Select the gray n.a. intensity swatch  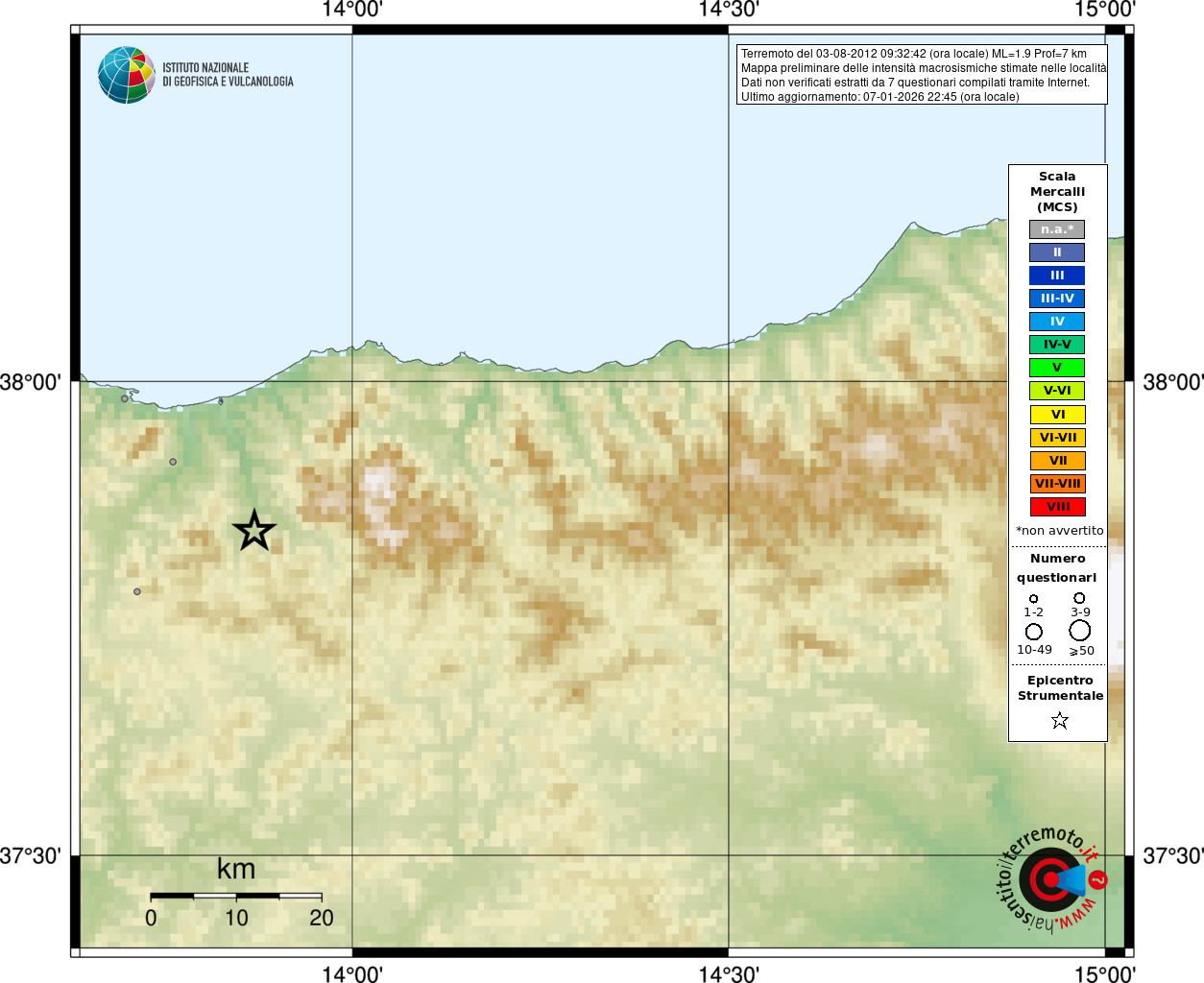coord(1057,229)
